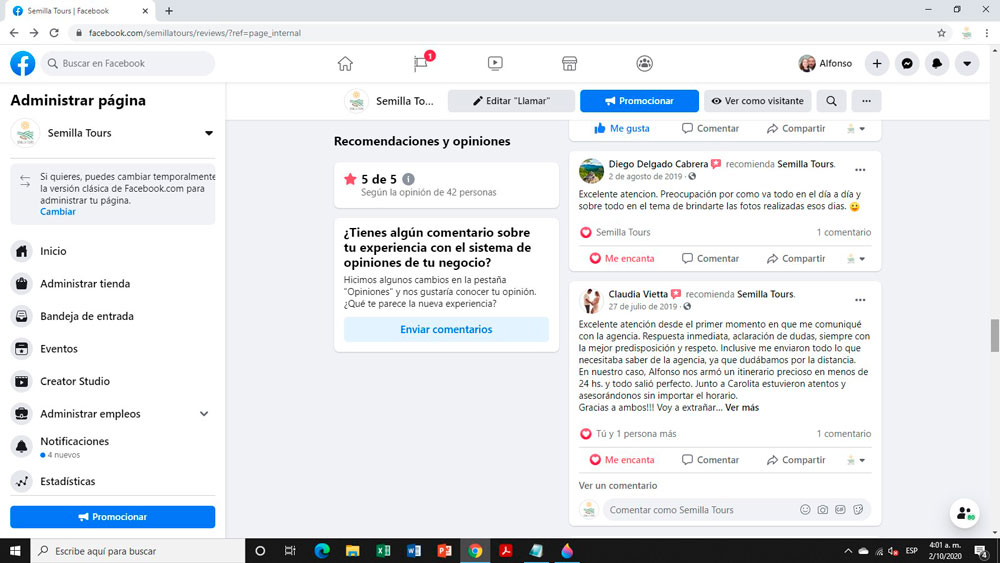This screenshot has width=1000, height=563.
Task: Open options menu on Claudia Vietta's review
Action: pos(860,300)
